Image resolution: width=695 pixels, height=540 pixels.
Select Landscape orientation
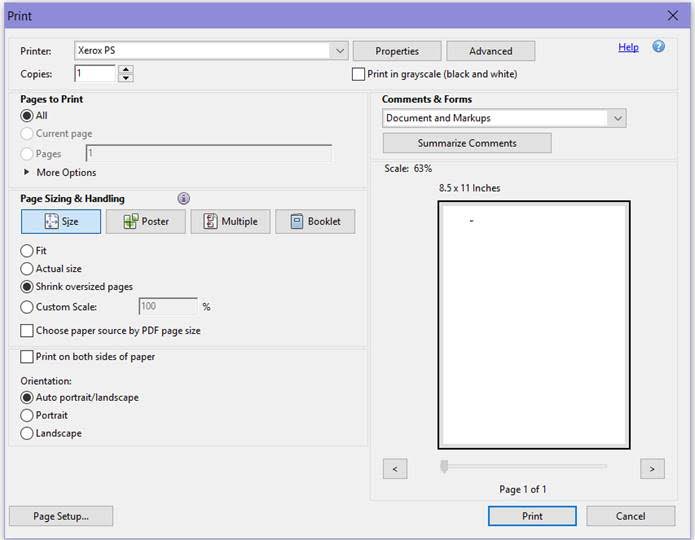click(27, 433)
